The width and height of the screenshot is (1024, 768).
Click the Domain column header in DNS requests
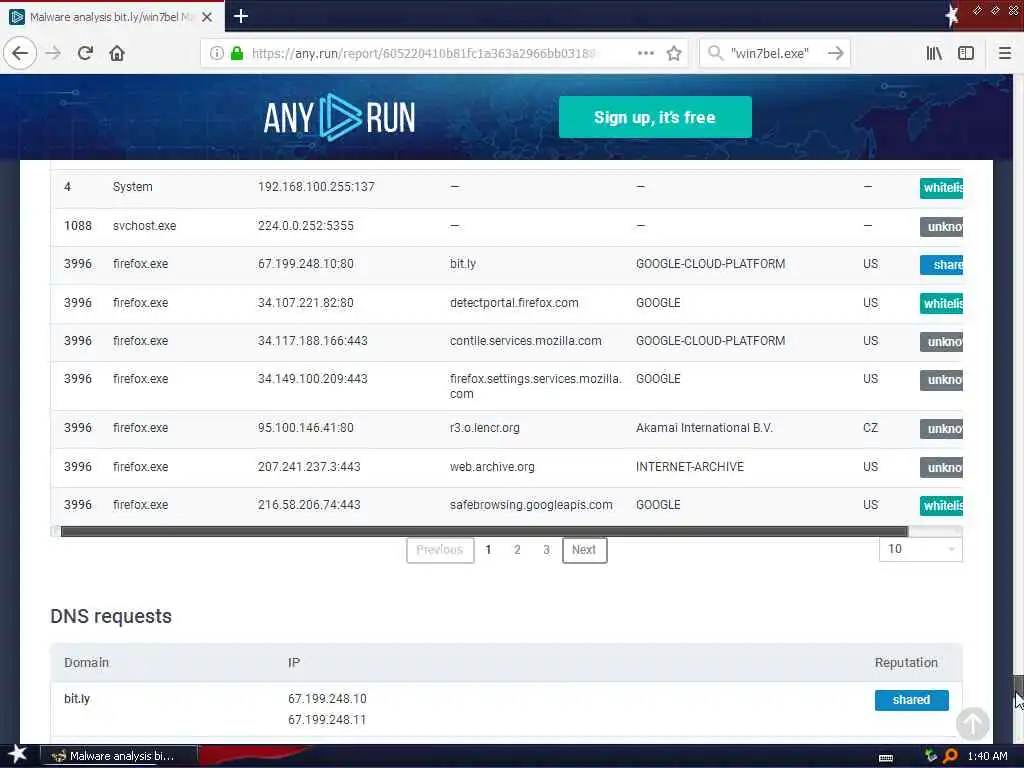coord(86,663)
